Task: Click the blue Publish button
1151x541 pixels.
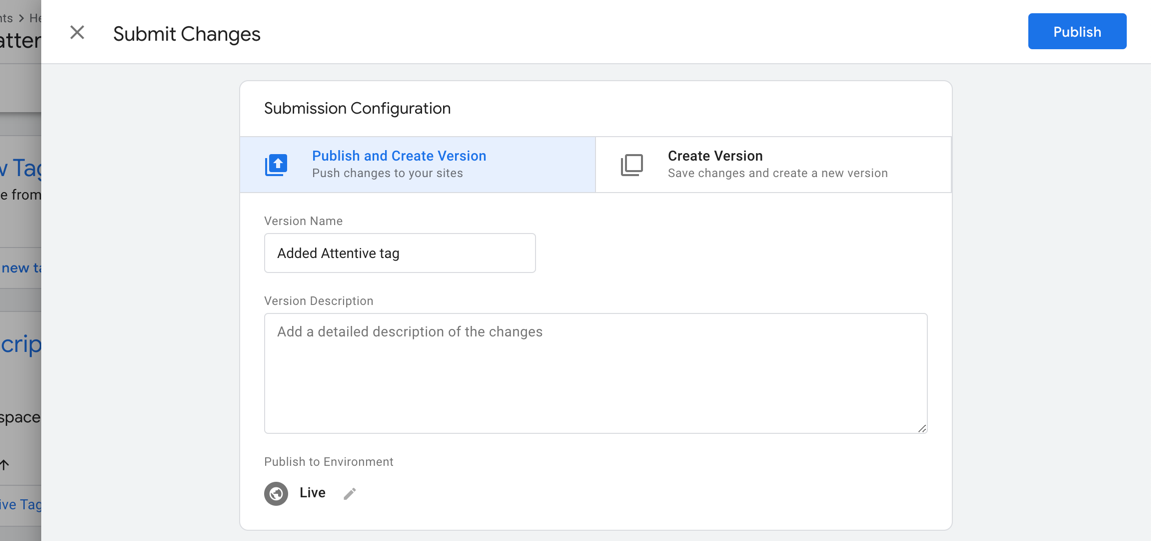Action: pos(1076,32)
